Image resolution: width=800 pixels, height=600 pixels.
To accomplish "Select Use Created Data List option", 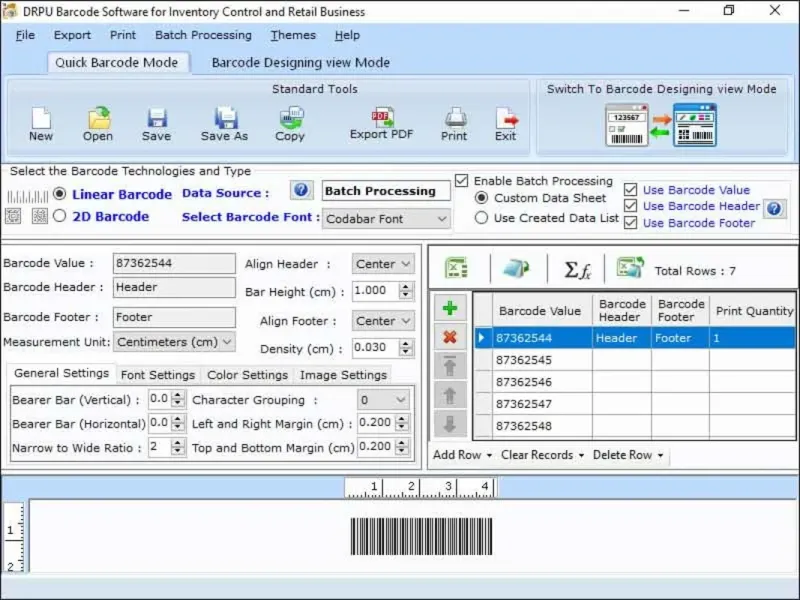I will click(x=482, y=218).
